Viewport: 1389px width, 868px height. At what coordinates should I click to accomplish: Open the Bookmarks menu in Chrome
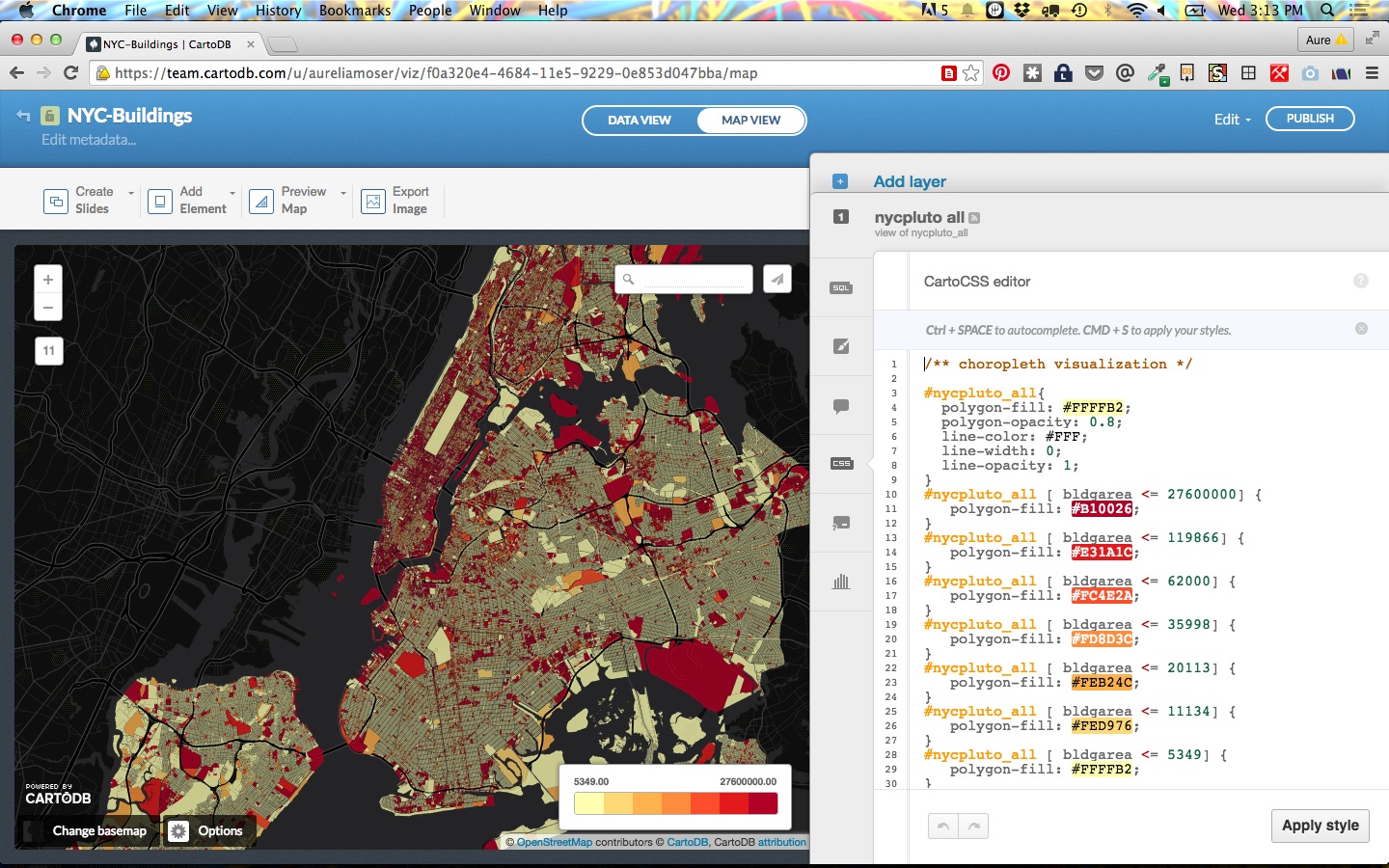point(355,11)
